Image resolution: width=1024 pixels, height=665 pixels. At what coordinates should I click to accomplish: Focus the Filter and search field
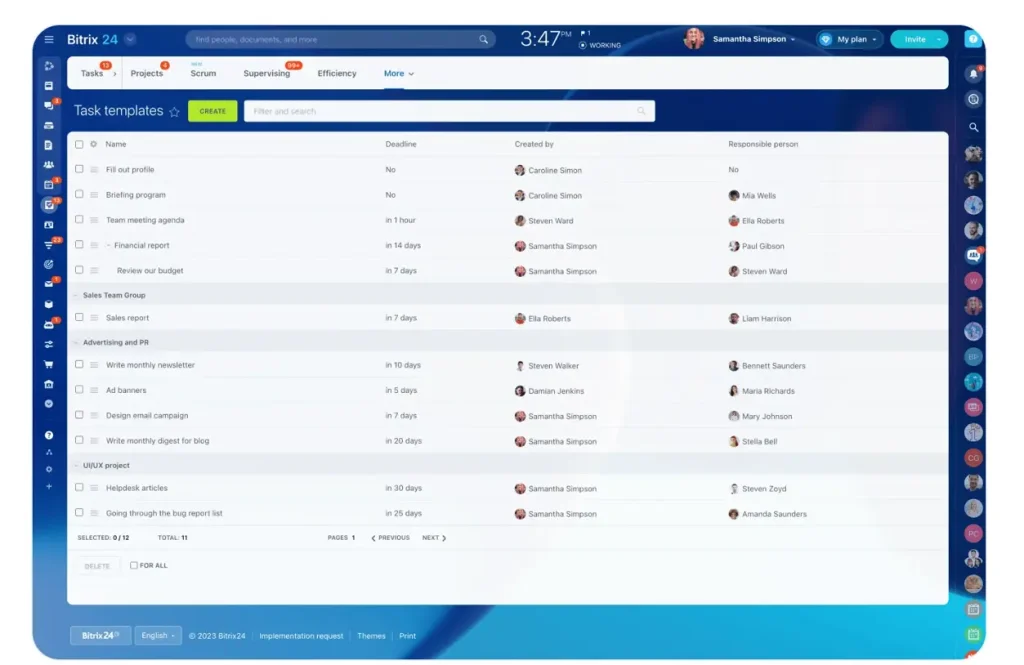[440, 111]
